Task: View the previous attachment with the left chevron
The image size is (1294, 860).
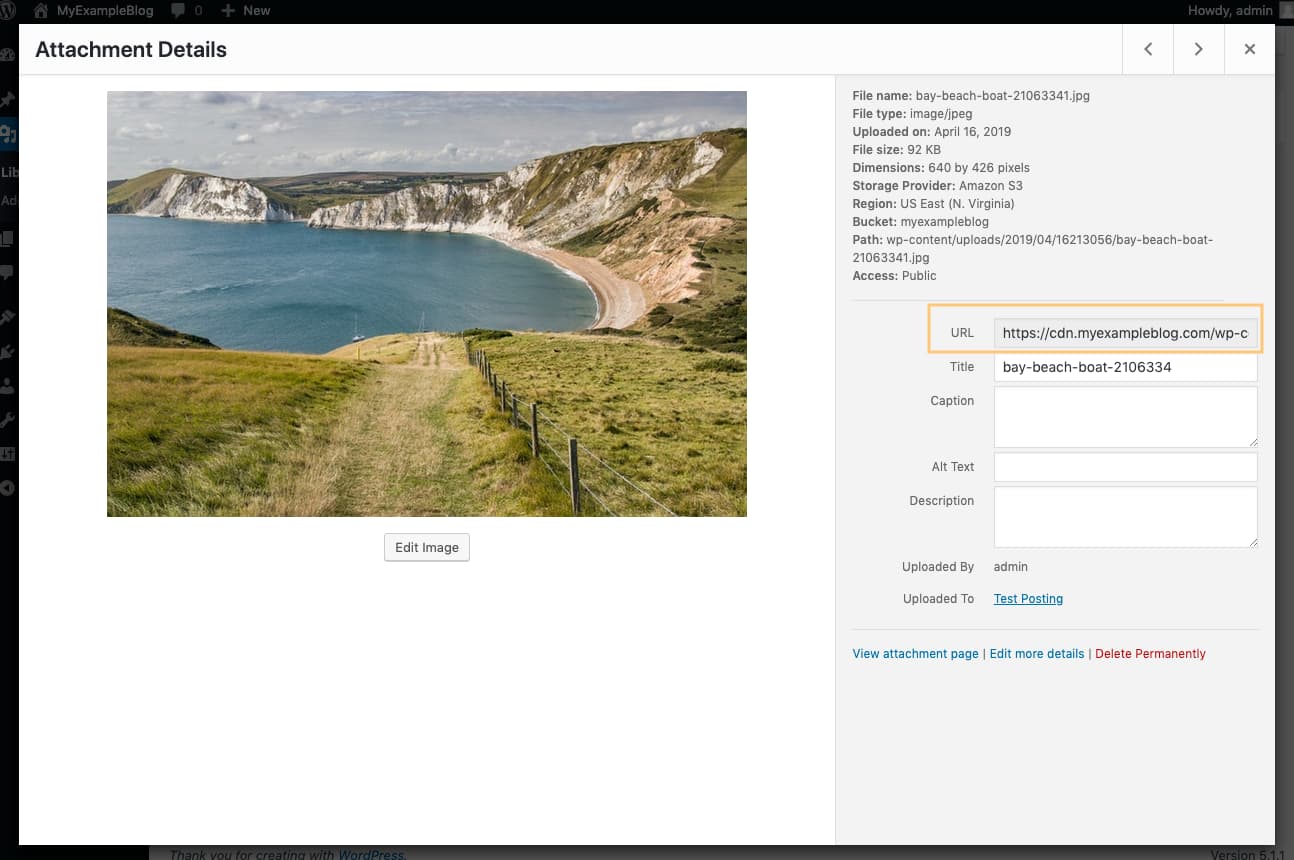Action: [1147, 48]
